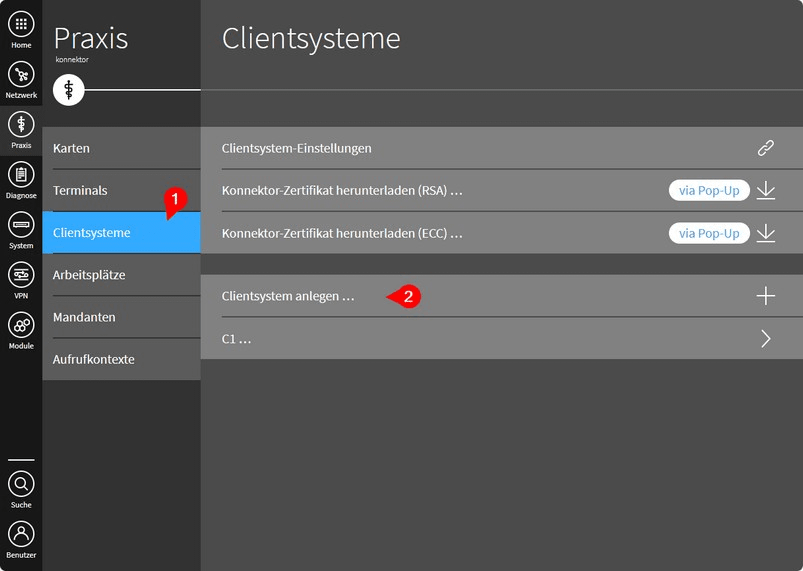Image resolution: width=803 pixels, height=571 pixels.
Task: Open the Home icon in sidebar
Action: (x=21, y=25)
